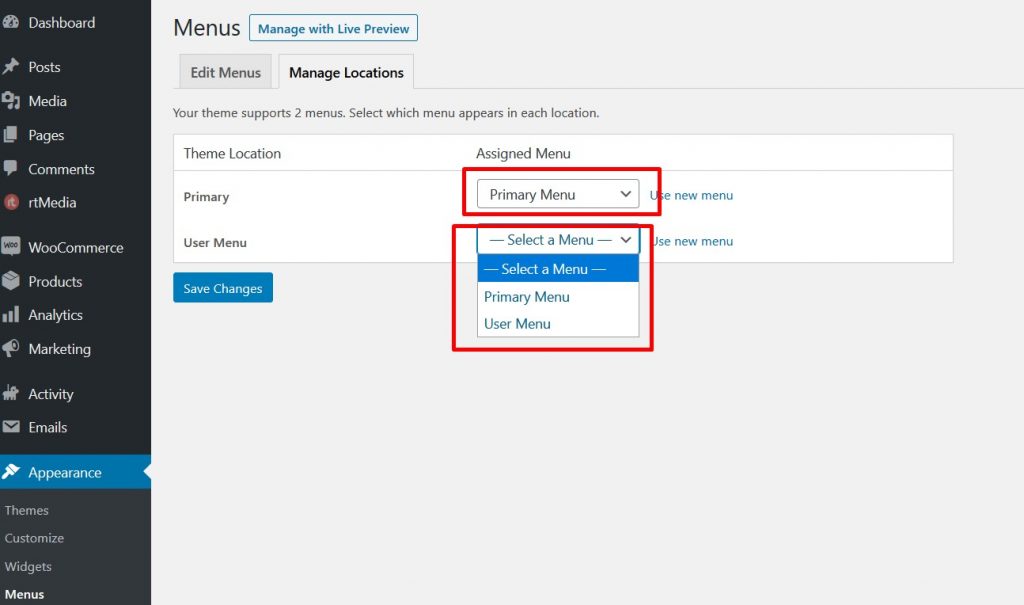This screenshot has height=605, width=1024.
Task: Click the Posts pushpin icon
Action: tap(10, 67)
